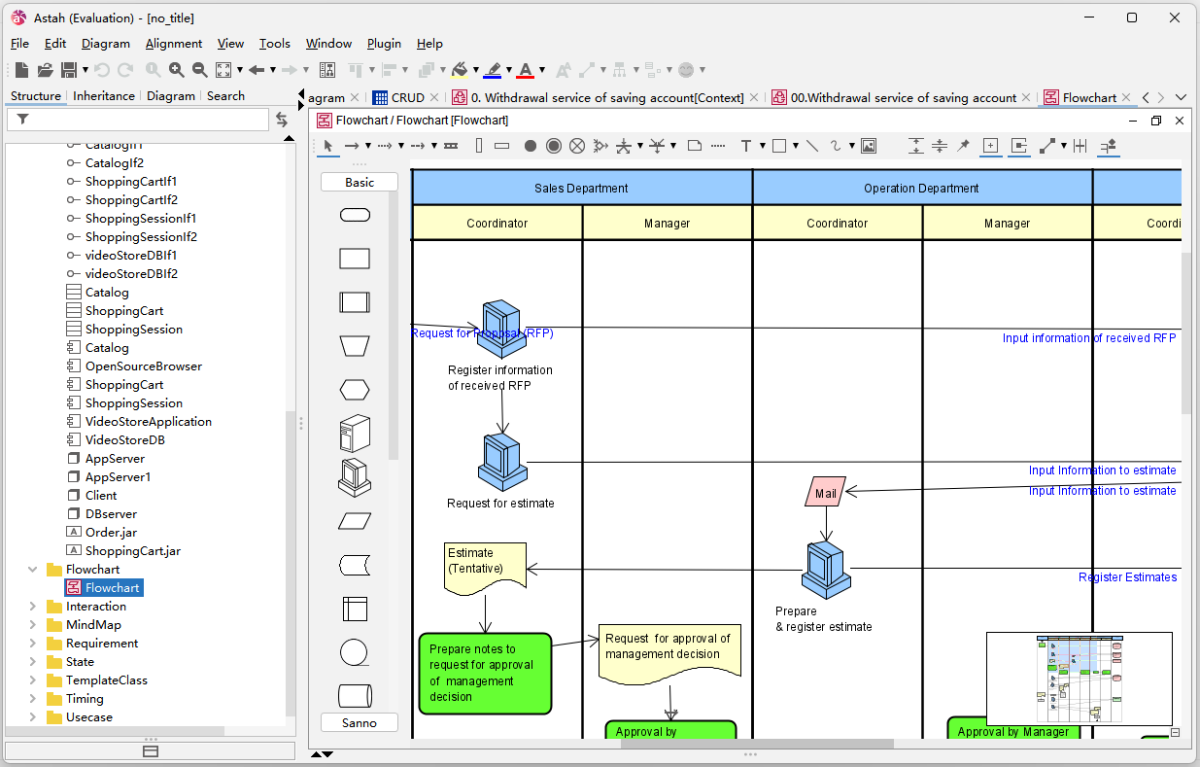
Task: Switch to the Inheritance tab
Action: coord(104,96)
